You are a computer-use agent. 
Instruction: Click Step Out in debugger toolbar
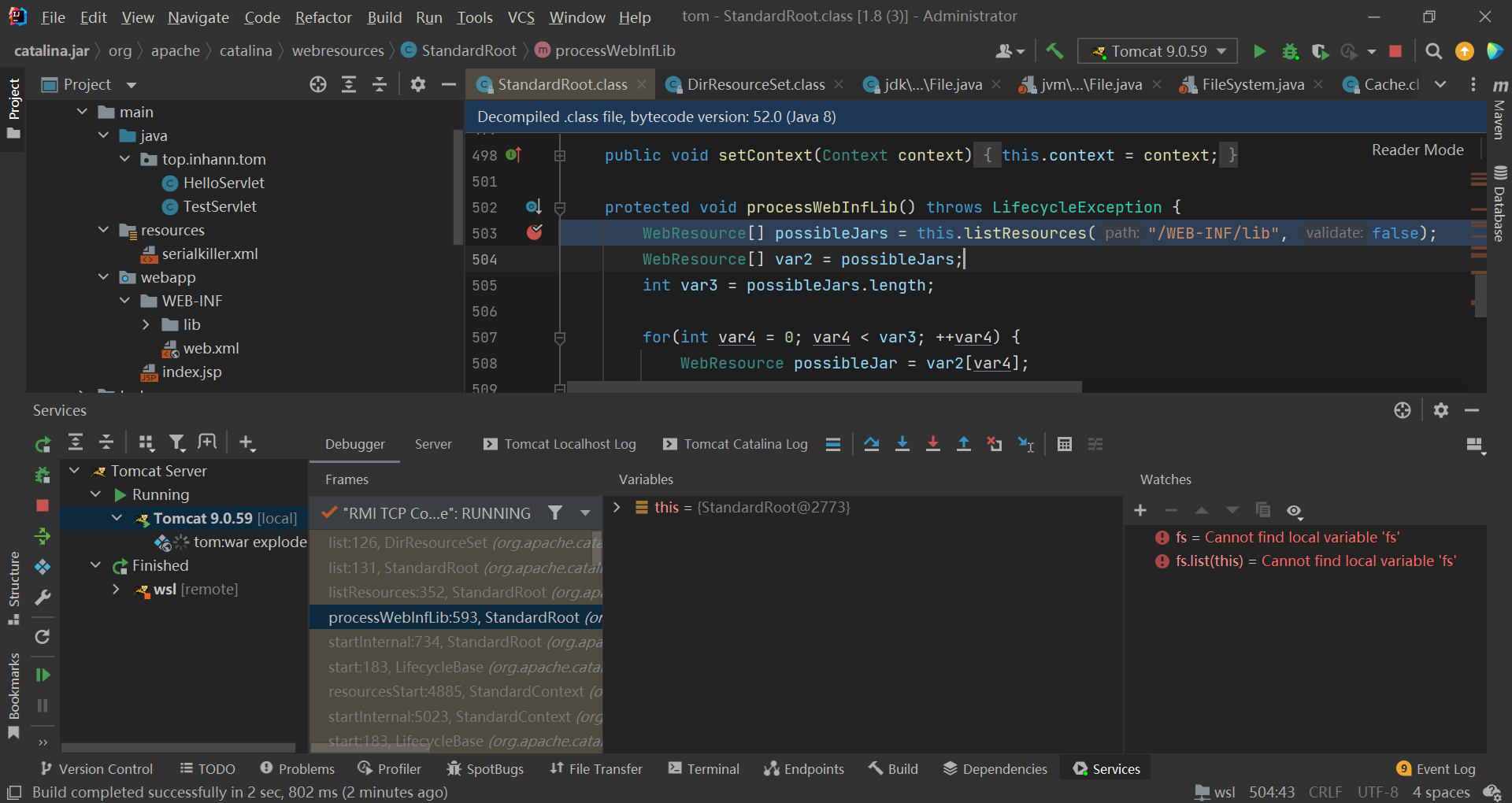coord(964,444)
